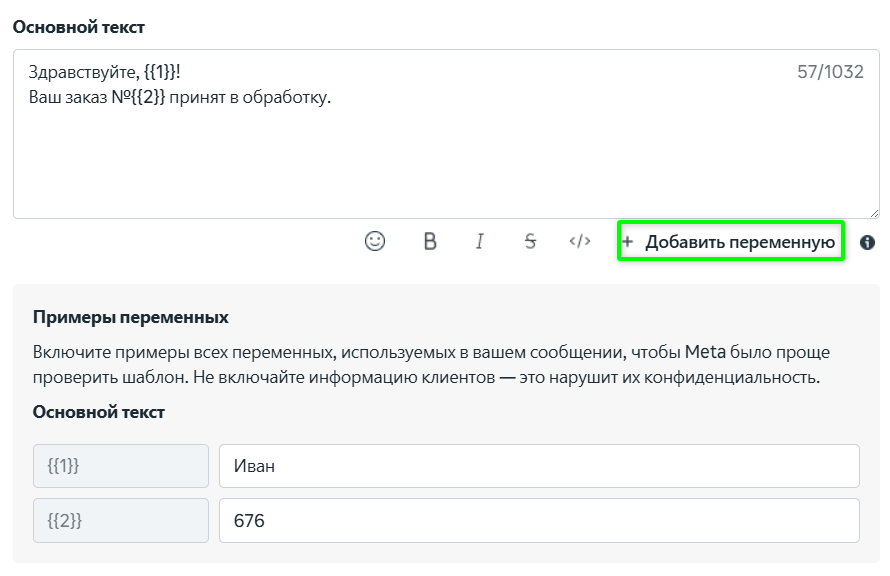Screen dimensions: 890x576
Task: Click the plus icon of Добавить переменную
Action: tap(628, 242)
